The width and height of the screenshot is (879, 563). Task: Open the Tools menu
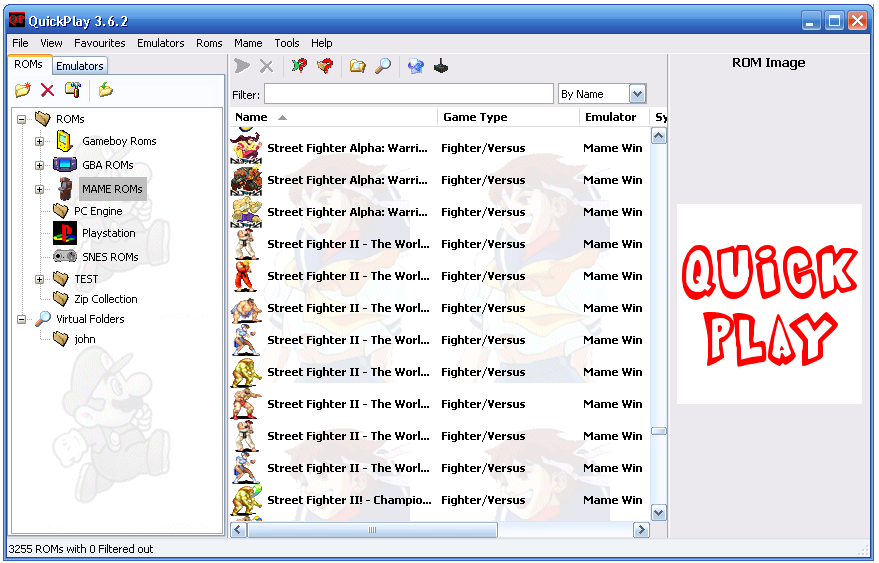286,43
